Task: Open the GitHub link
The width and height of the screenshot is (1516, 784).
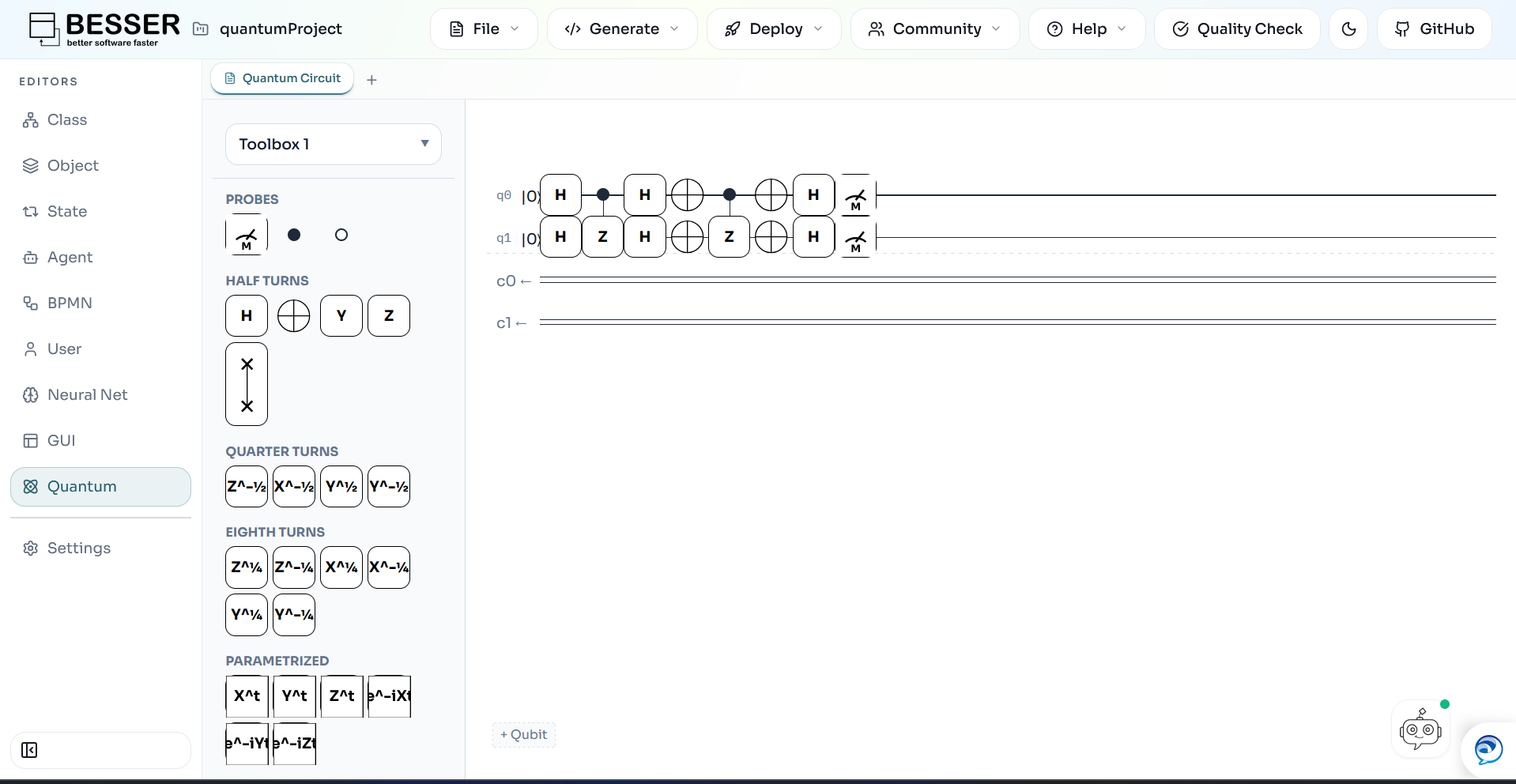Action: point(1434,29)
